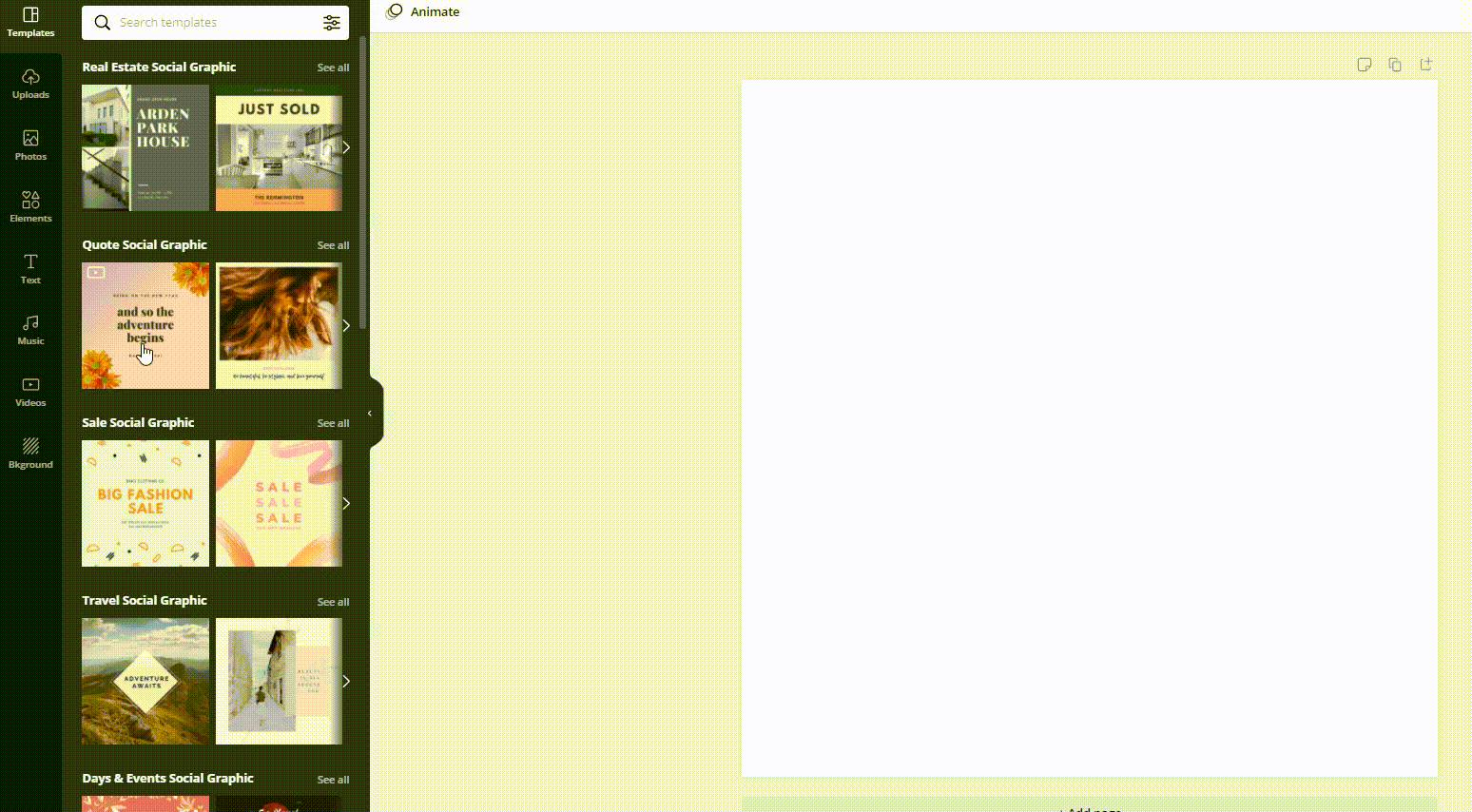
Task: Duplicate the page icon
Action: click(1395, 65)
